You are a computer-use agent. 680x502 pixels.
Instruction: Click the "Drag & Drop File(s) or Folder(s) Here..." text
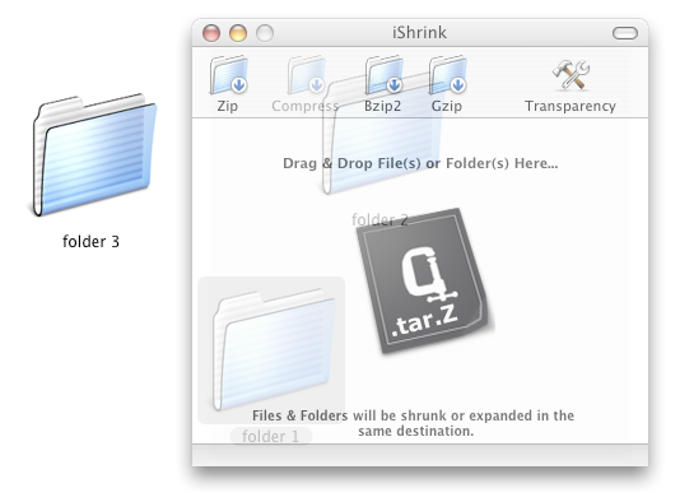[420, 163]
